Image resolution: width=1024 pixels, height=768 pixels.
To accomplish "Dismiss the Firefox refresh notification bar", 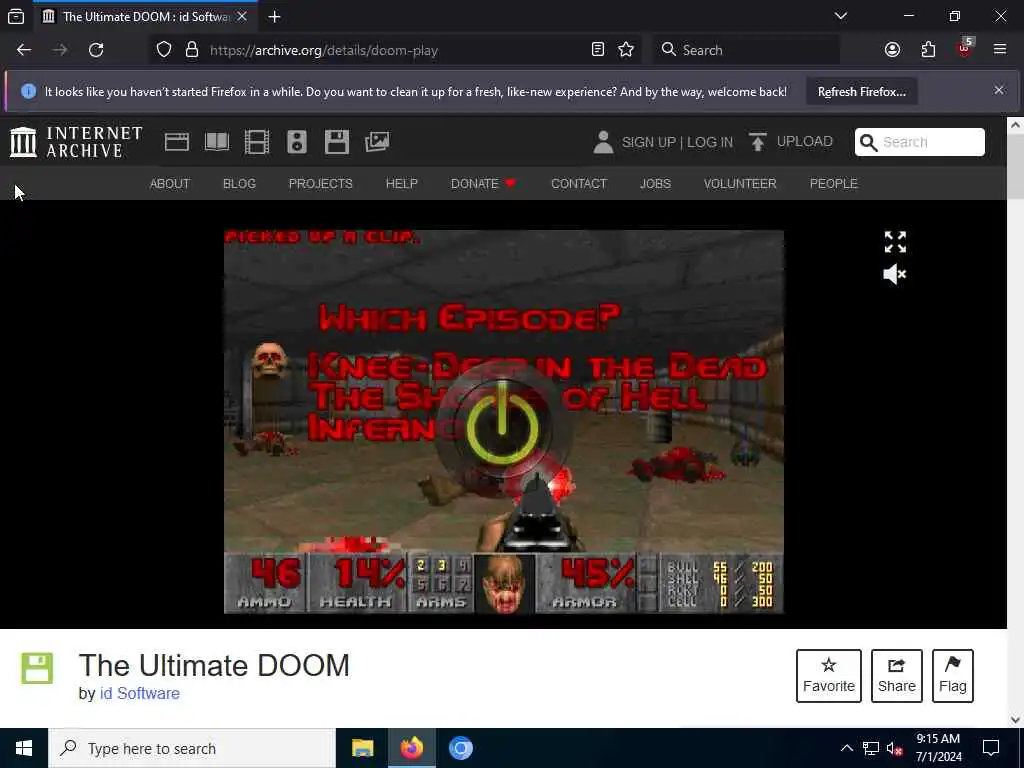I will coord(999,90).
